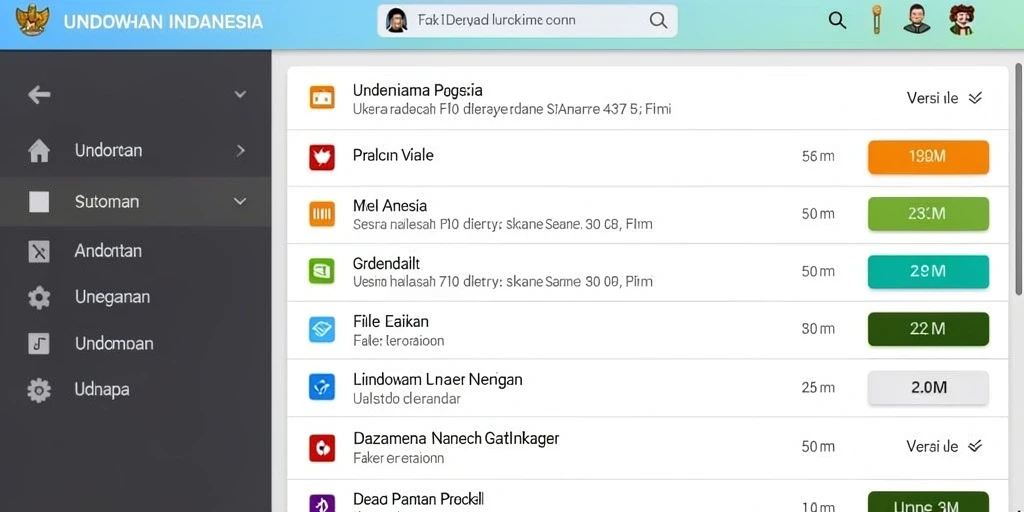Click the gray 2.0M button

pyautogui.click(x=928, y=387)
